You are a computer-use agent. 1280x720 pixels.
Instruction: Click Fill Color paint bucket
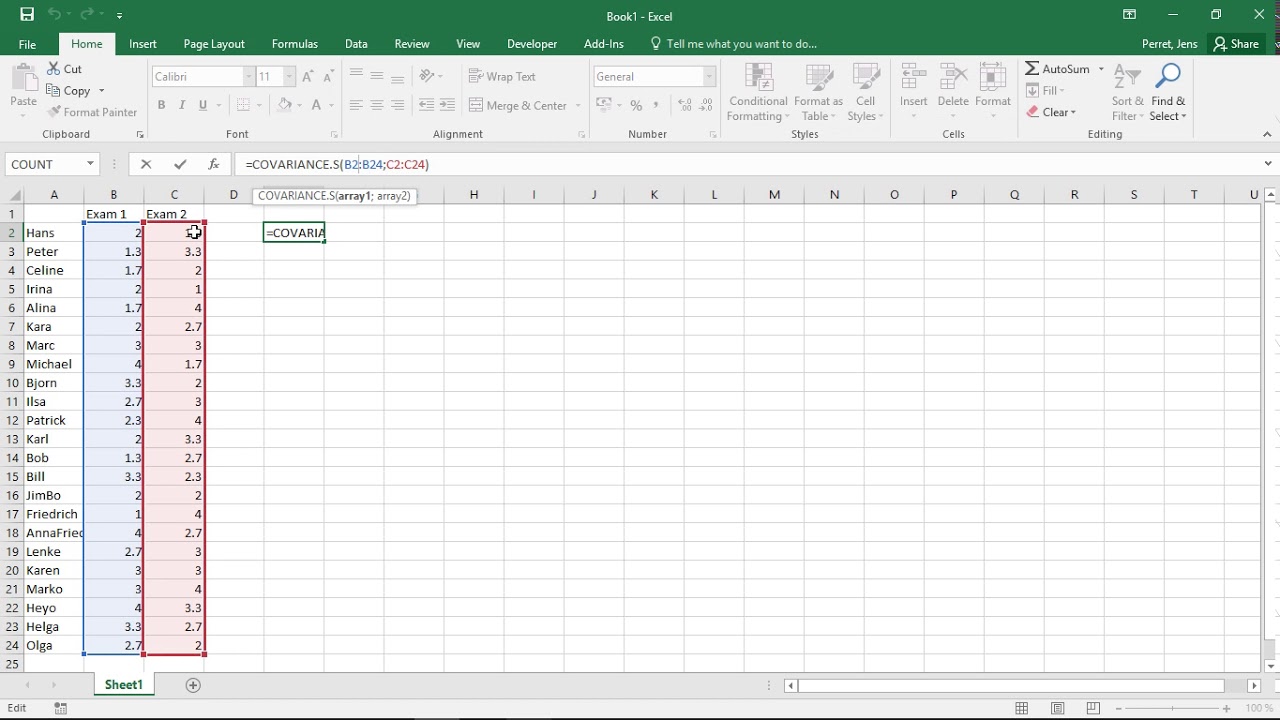pos(284,105)
